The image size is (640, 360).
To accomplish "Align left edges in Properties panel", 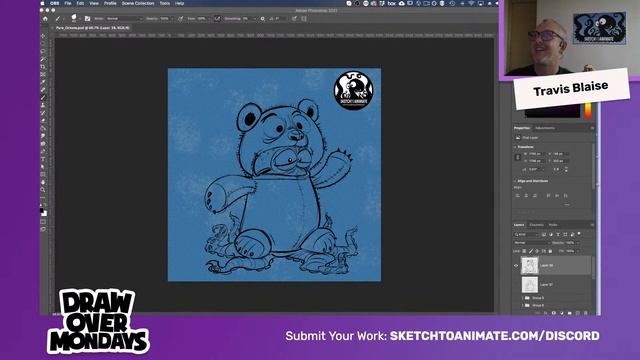I will pyautogui.click(x=518, y=196).
